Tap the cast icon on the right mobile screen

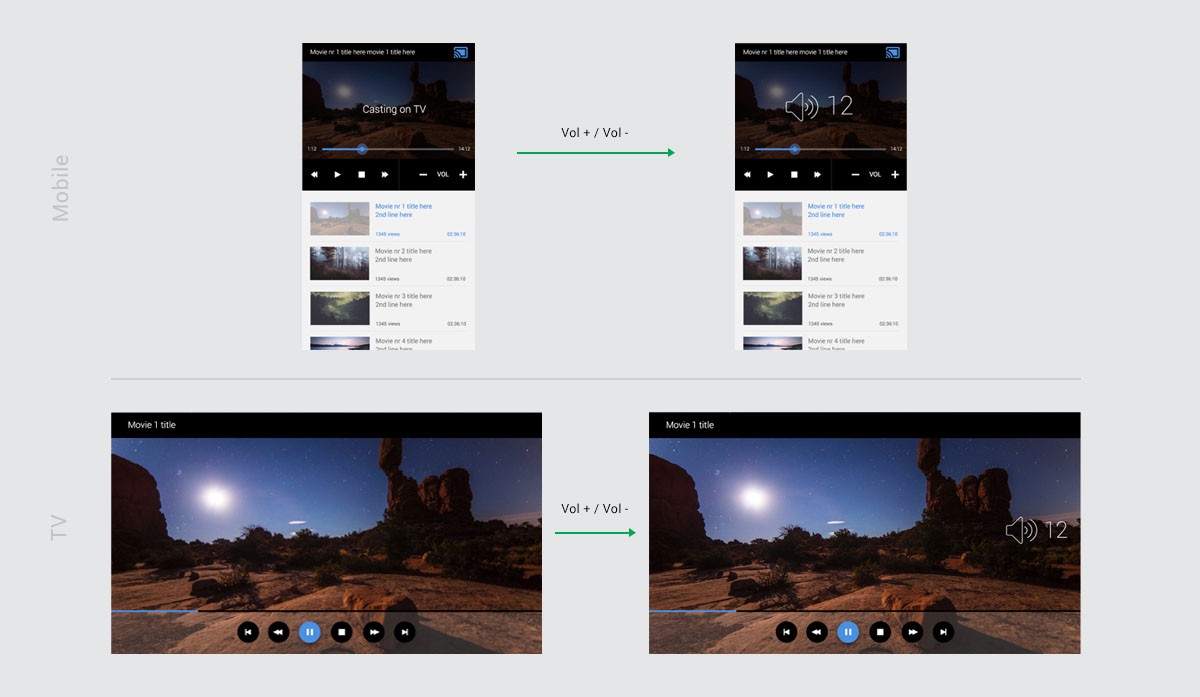pyautogui.click(x=893, y=52)
